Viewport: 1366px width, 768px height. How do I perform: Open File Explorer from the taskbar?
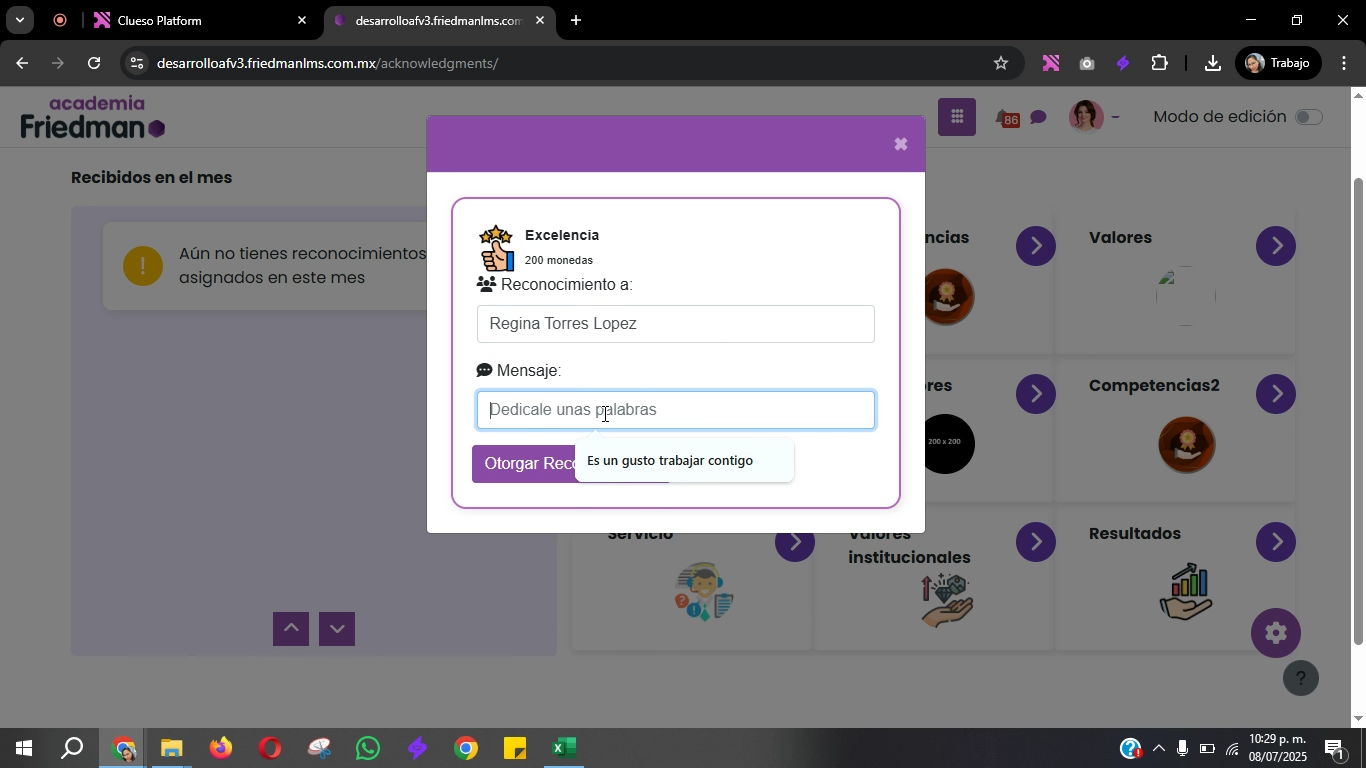[x=172, y=748]
